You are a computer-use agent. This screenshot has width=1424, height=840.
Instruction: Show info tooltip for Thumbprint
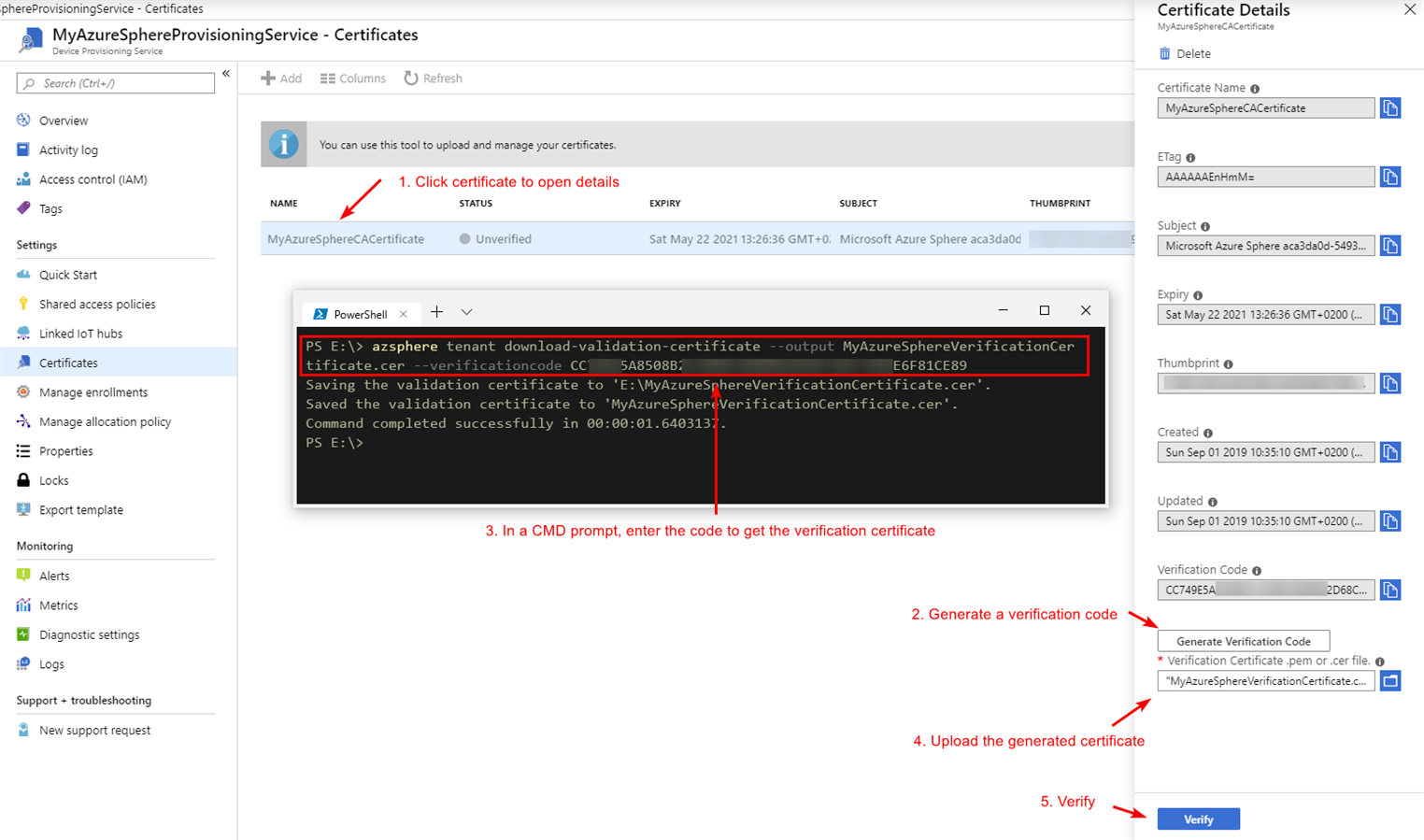pos(1228,364)
